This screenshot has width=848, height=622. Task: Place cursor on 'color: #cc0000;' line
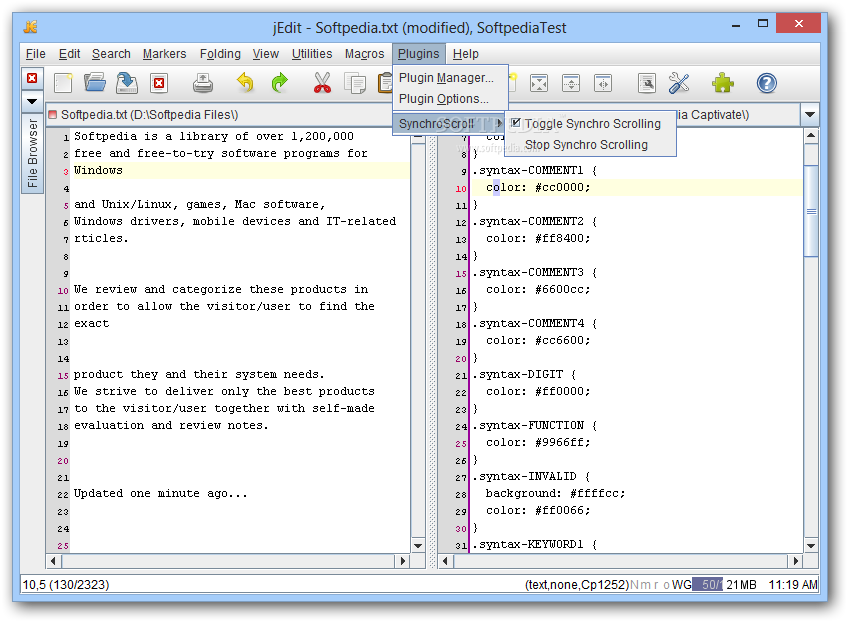coord(538,187)
